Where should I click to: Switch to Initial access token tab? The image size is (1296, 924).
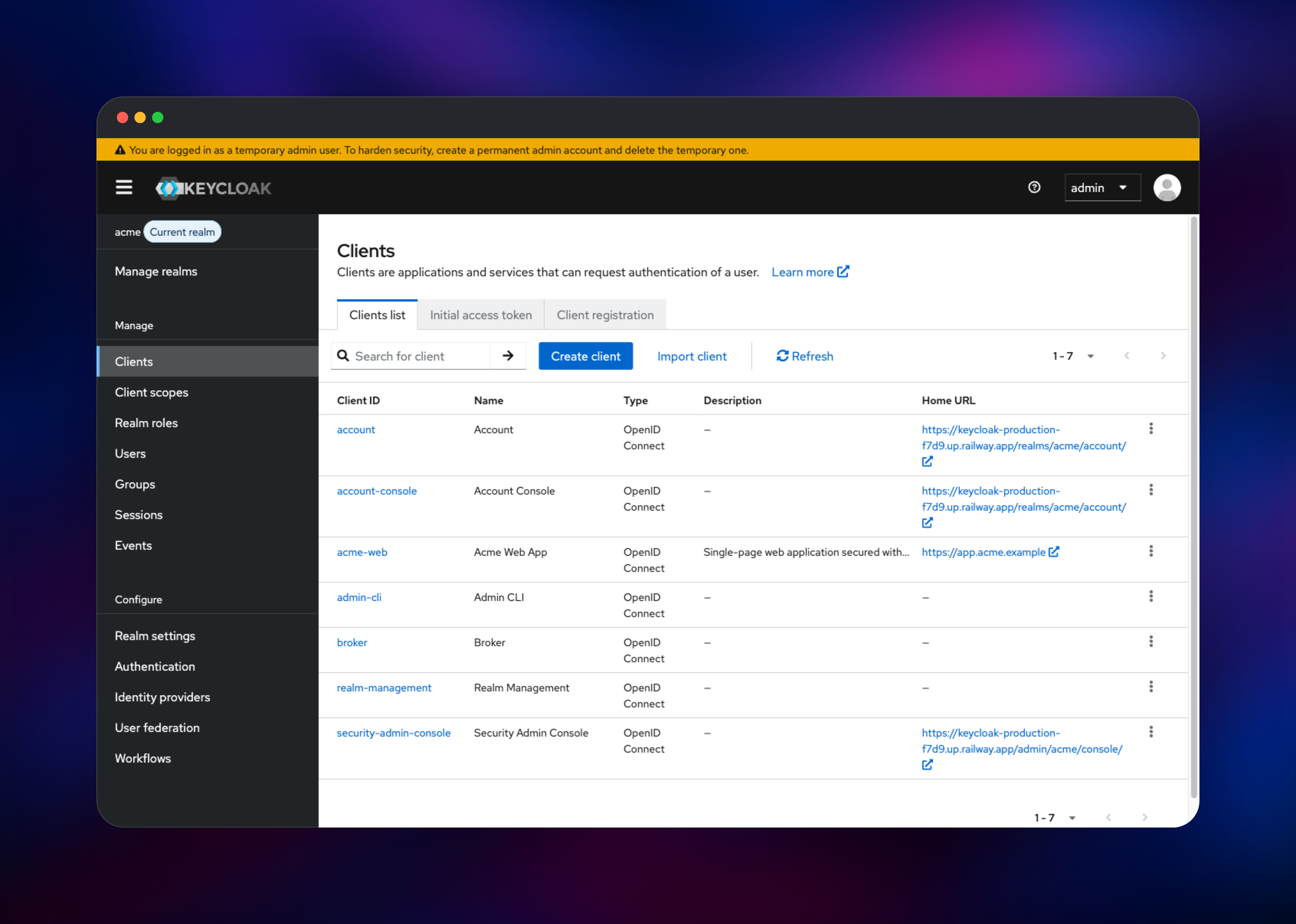pyautogui.click(x=480, y=315)
